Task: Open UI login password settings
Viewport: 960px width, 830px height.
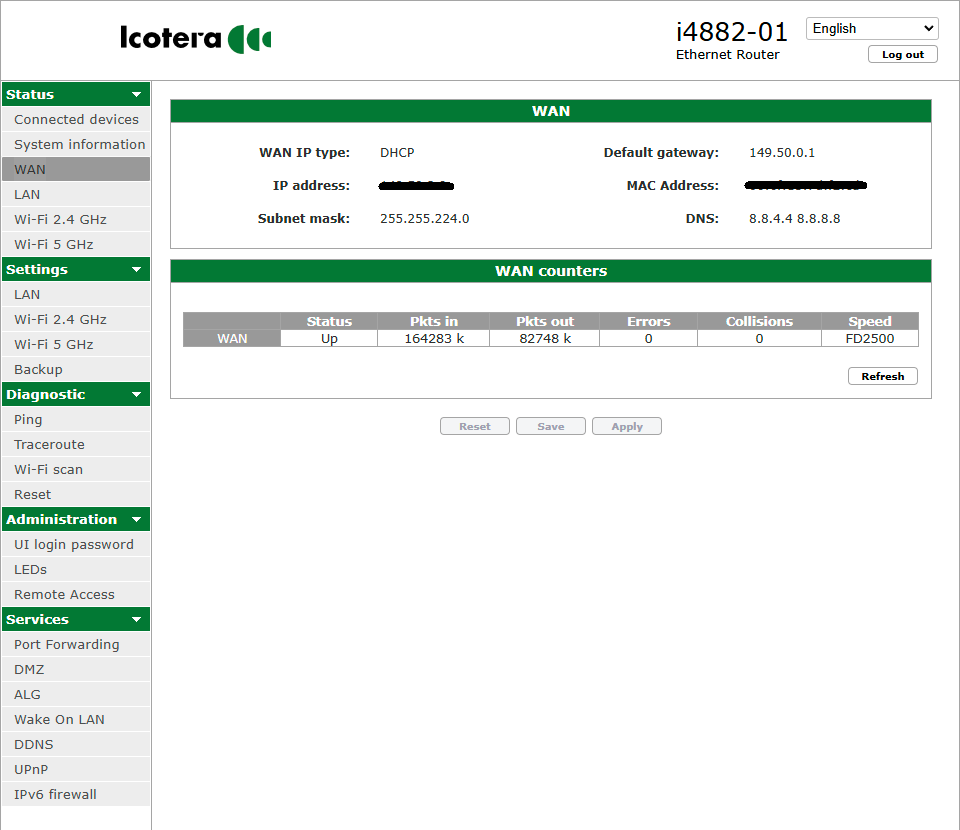Action: [73, 544]
